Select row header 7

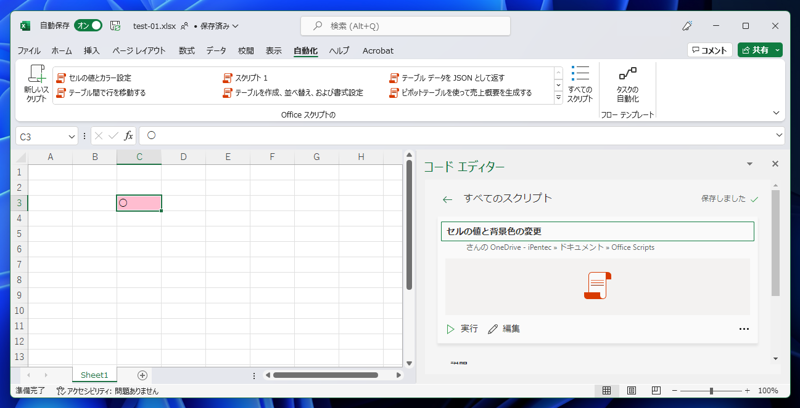pyautogui.click(x=19, y=264)
